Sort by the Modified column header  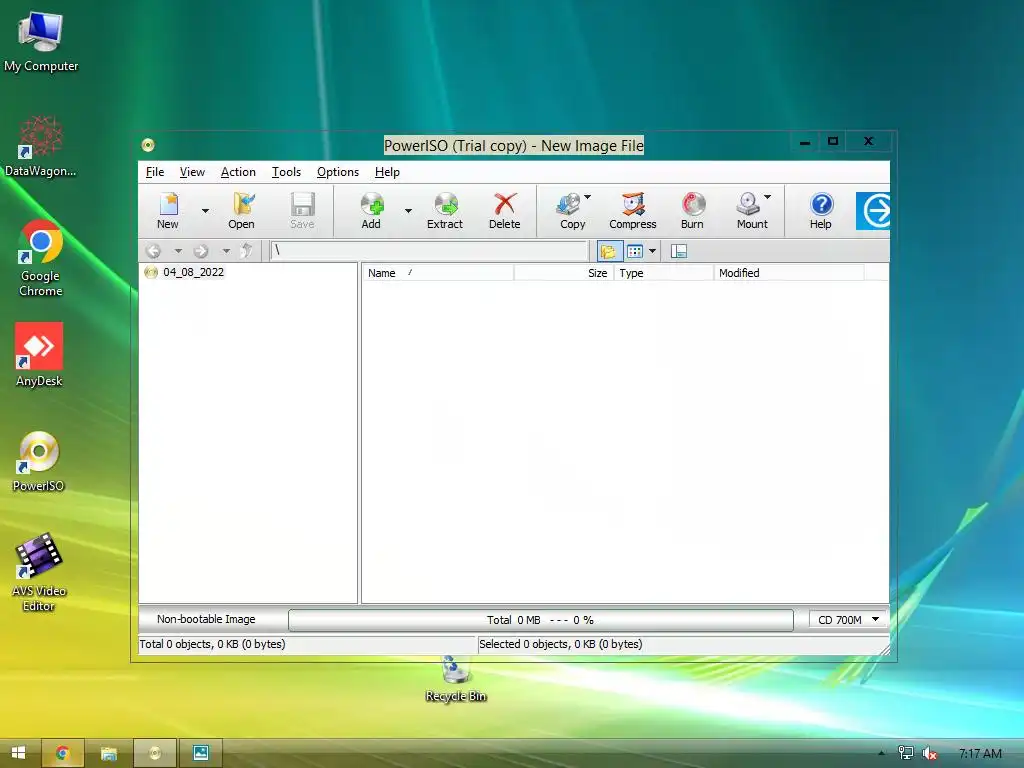[x=789, y=273]
